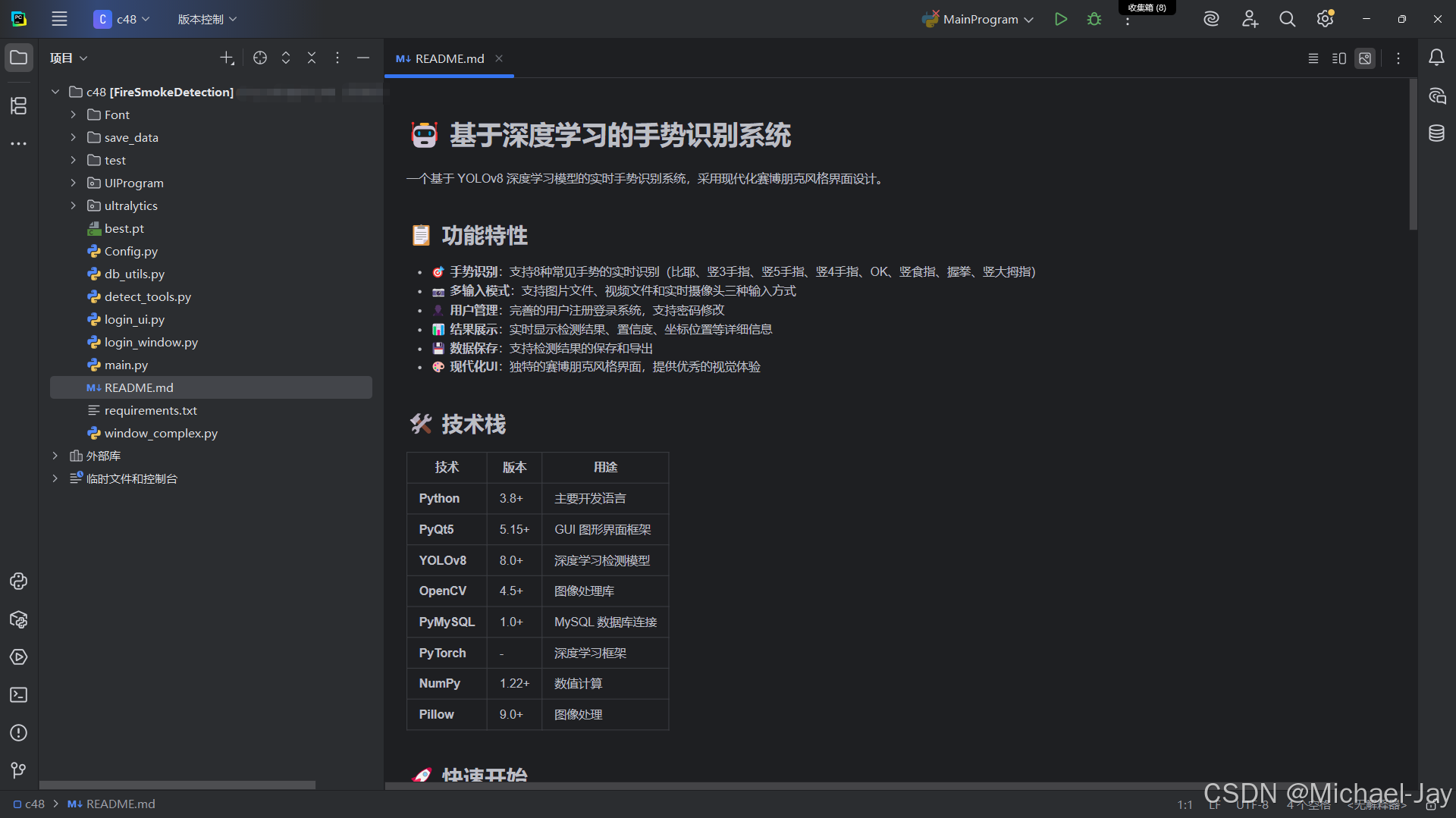
Task: Open the Git version control tool window
Action: pyautogui.click(x=19, y=771)
